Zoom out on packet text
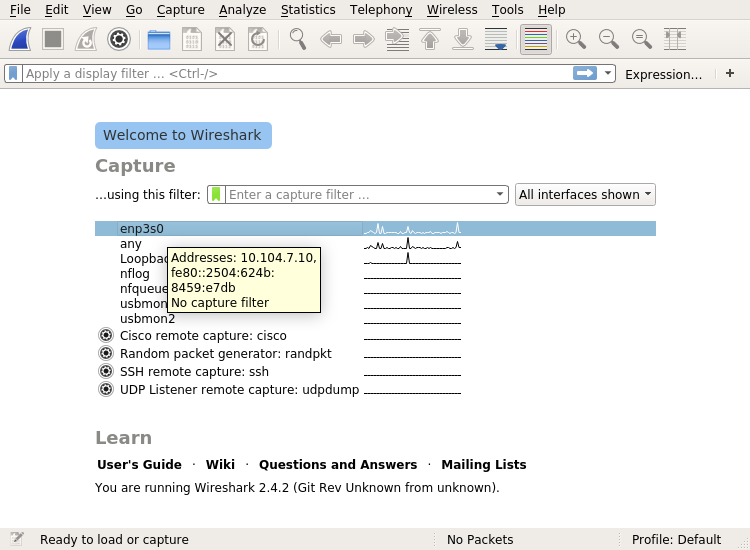750x550 pixels. coord(608,39)
